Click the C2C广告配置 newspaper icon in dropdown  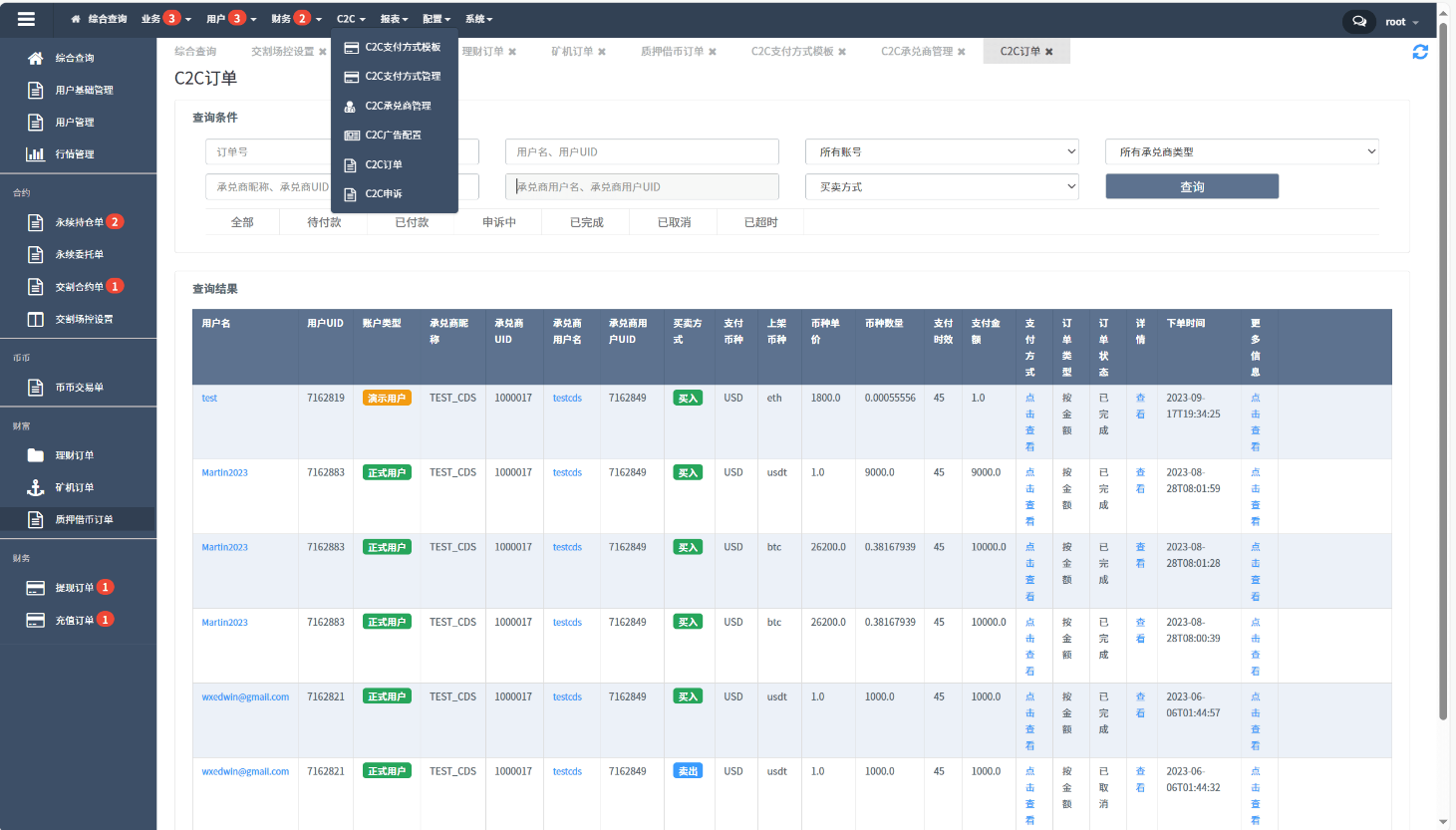click(351, 135)
